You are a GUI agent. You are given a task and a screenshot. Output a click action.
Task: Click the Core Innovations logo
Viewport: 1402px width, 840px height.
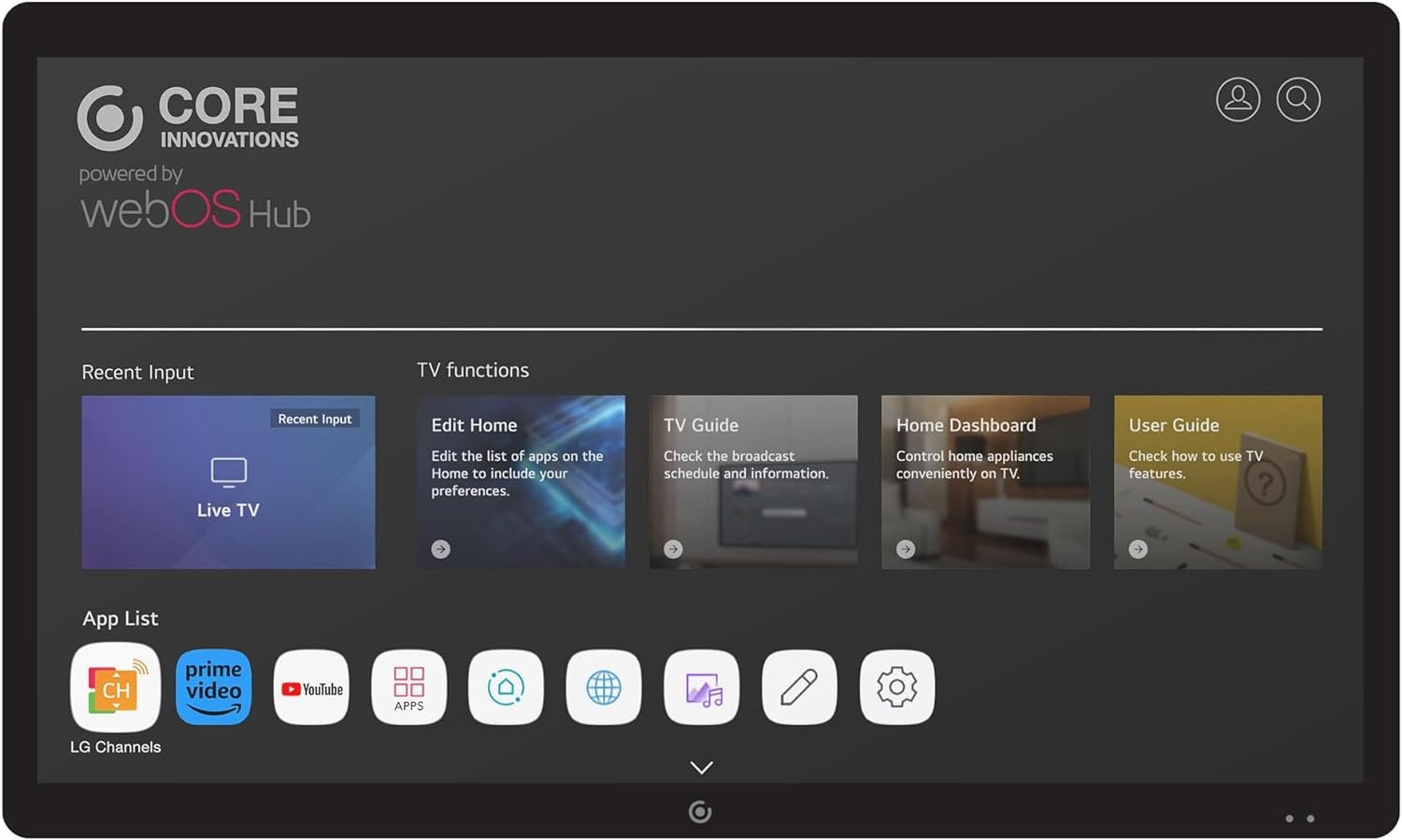click(x=188, y=118)
